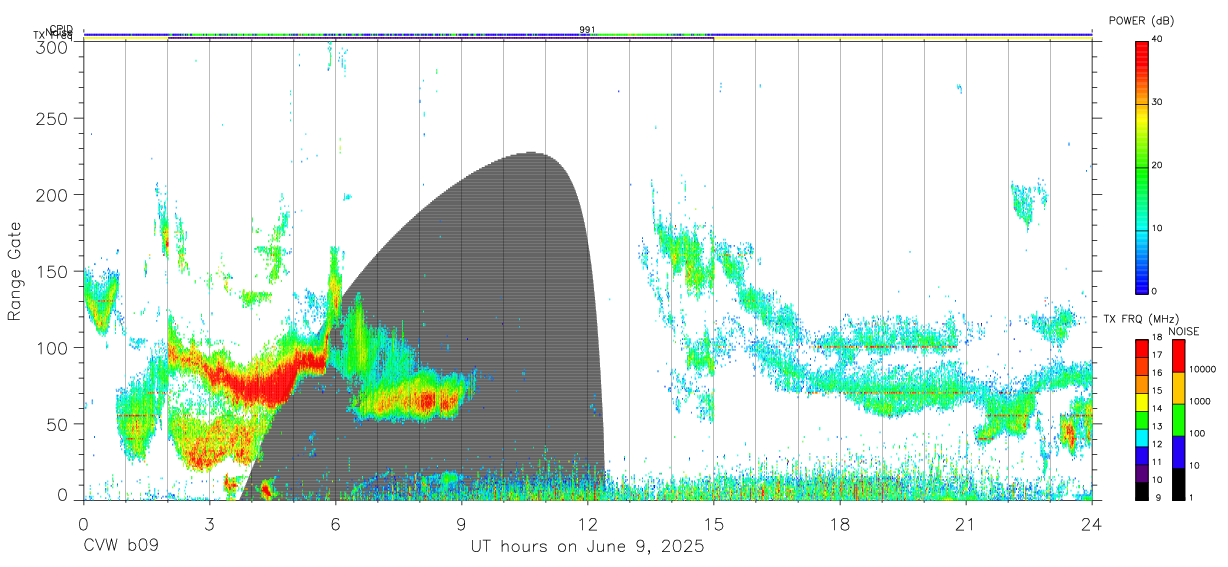Click the 6 UT hour tick label
The height and width of the screenshot is (567, 1228).
[335, 523]
